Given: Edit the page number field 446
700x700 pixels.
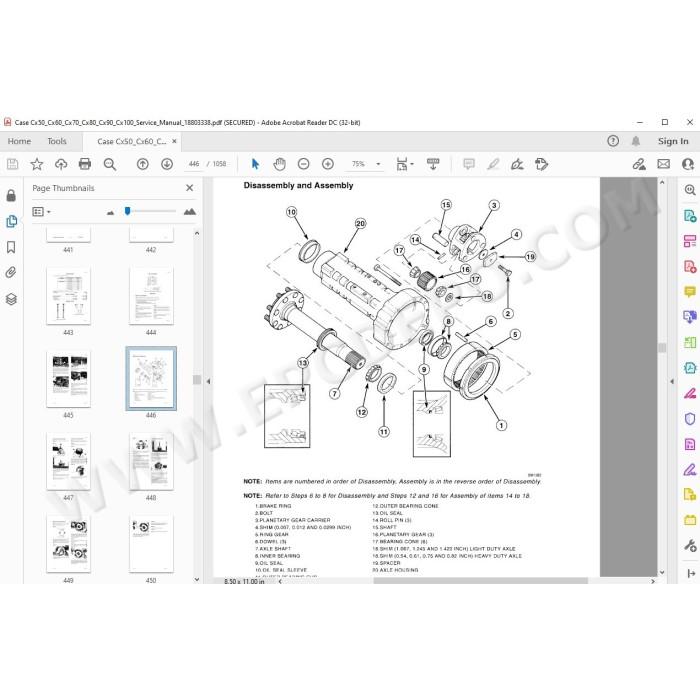Looking at the screenshot, I should click(x=194, y=164).
